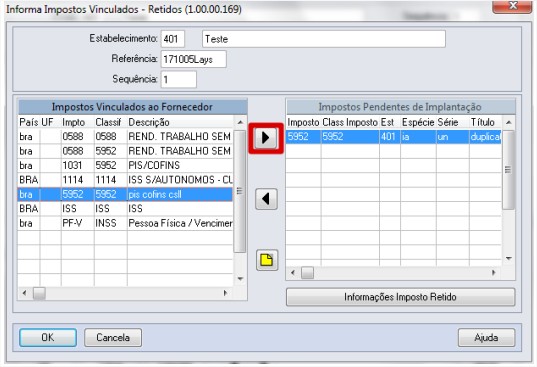Confirm with the OK button

coord(48,338)
